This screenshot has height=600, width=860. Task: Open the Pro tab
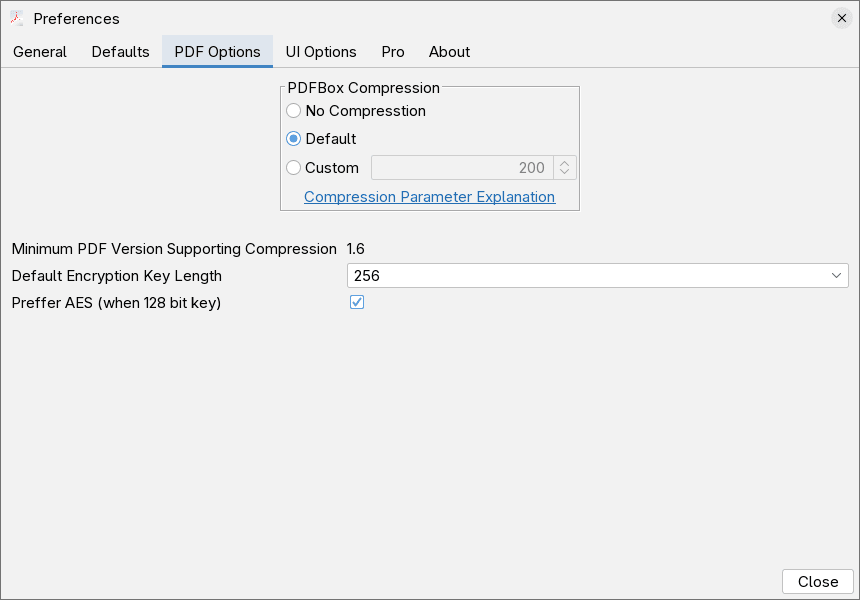392,52
